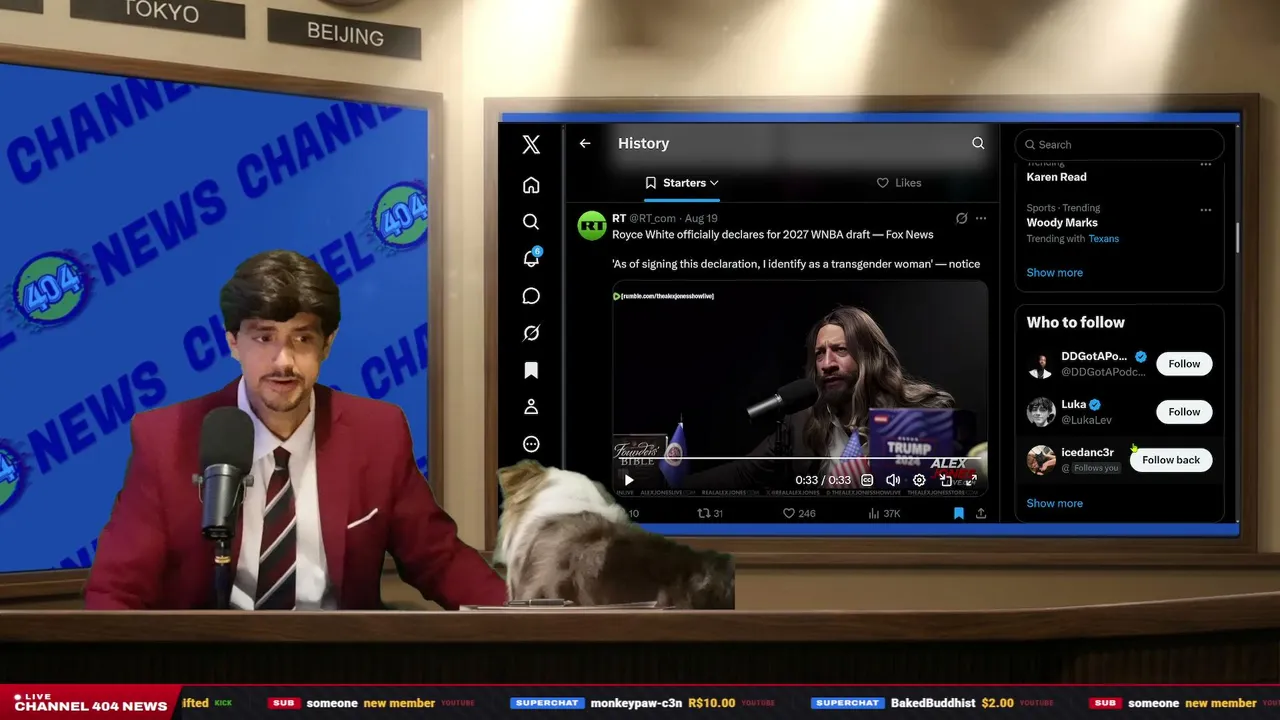The image size is (1280, 720).
Task: Open options for the Karen Read trend
Action: click(1206, 165)
